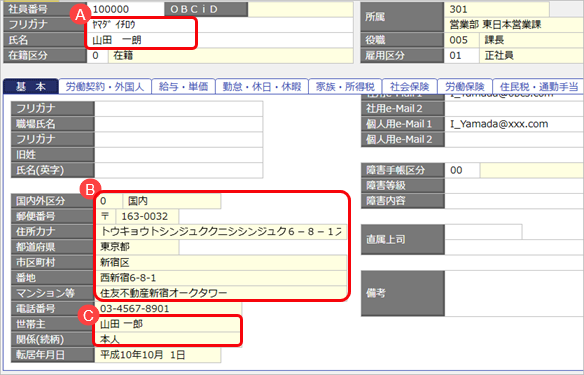Click the マンション等 field 住友不動産新宿オークタワー

coord(221,293)
